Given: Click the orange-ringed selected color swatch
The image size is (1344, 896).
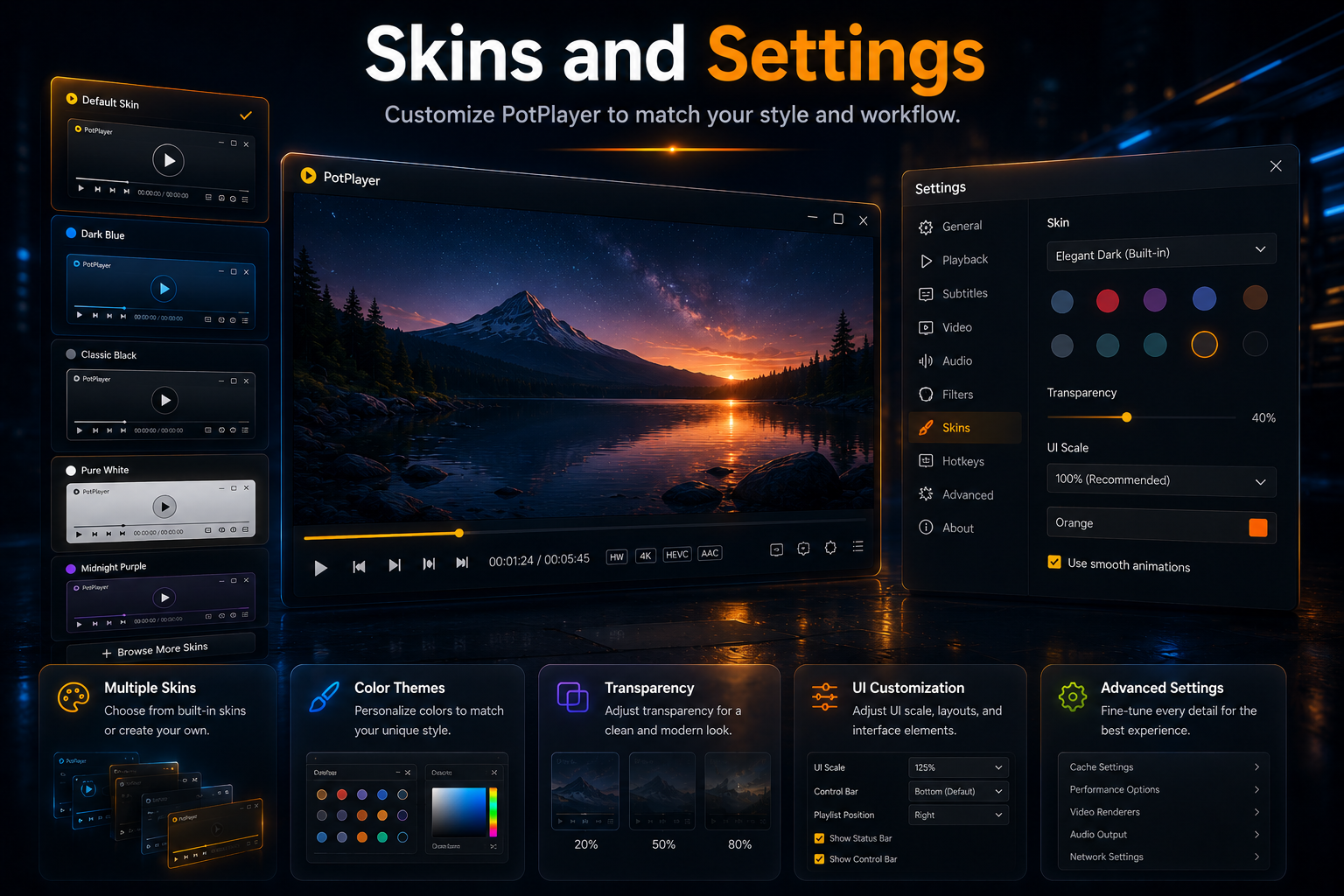Looking at the screenshot, I should 1204,345.
